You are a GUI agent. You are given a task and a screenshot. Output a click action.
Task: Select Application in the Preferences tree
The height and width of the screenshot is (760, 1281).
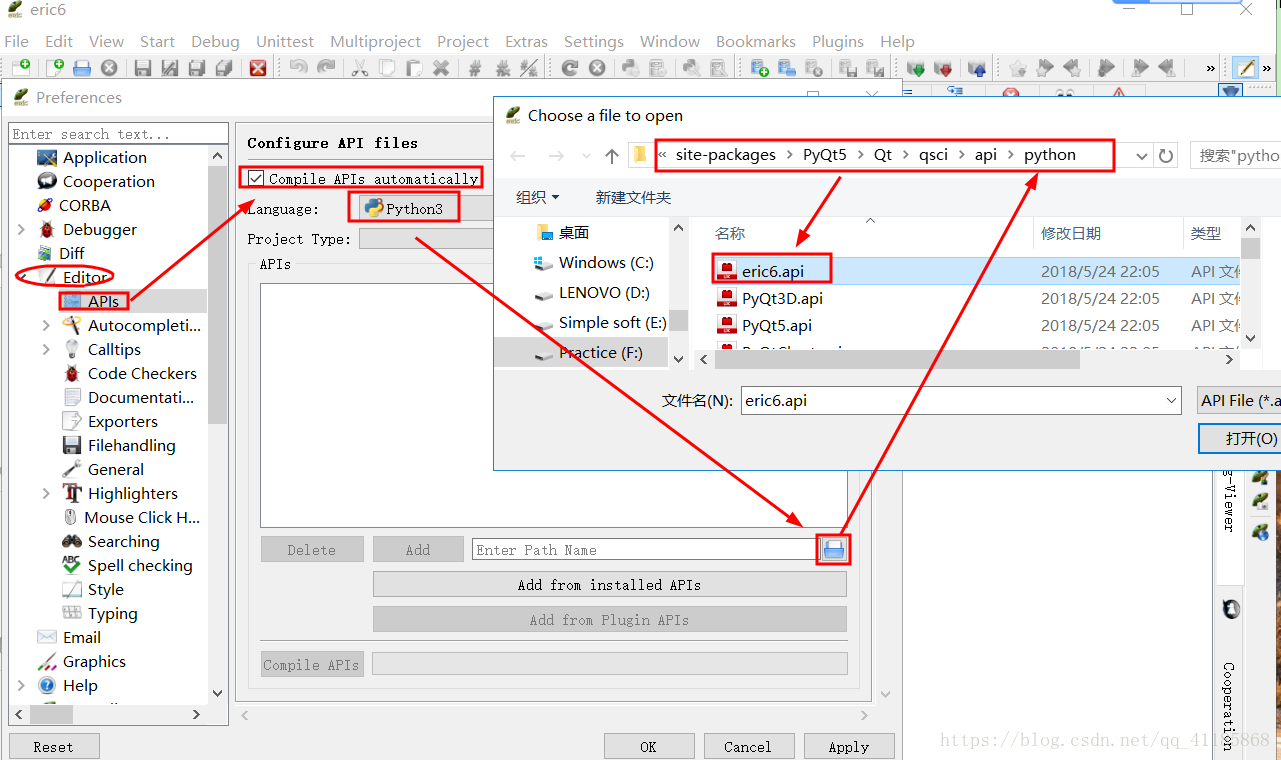coord(104,158)
